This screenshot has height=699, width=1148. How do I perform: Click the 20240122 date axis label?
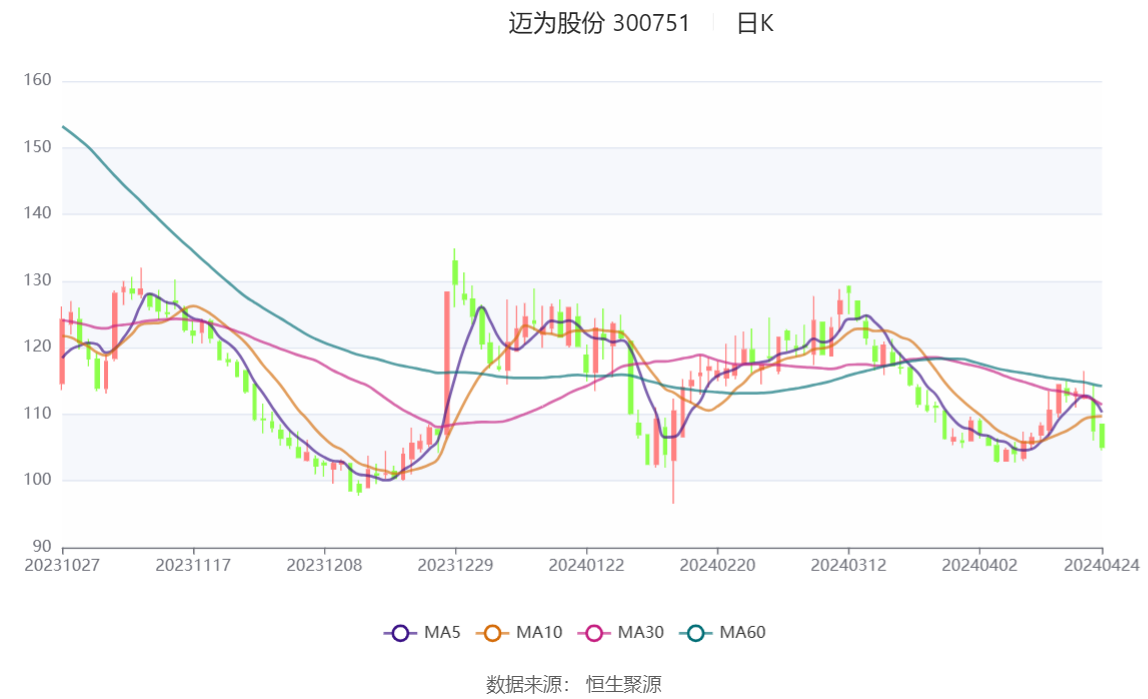click(586, 566)
